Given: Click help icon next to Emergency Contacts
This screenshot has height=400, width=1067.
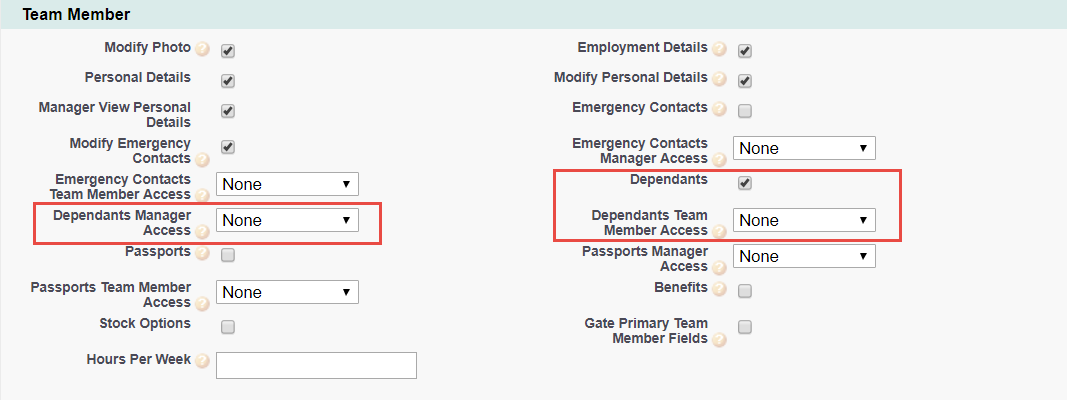Looking at the screenshot, I should (719, 110).
